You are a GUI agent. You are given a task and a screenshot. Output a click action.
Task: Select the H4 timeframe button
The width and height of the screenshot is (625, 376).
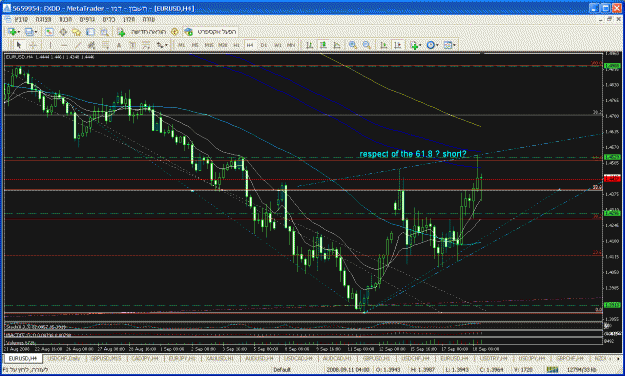click(x=250, y=45)
